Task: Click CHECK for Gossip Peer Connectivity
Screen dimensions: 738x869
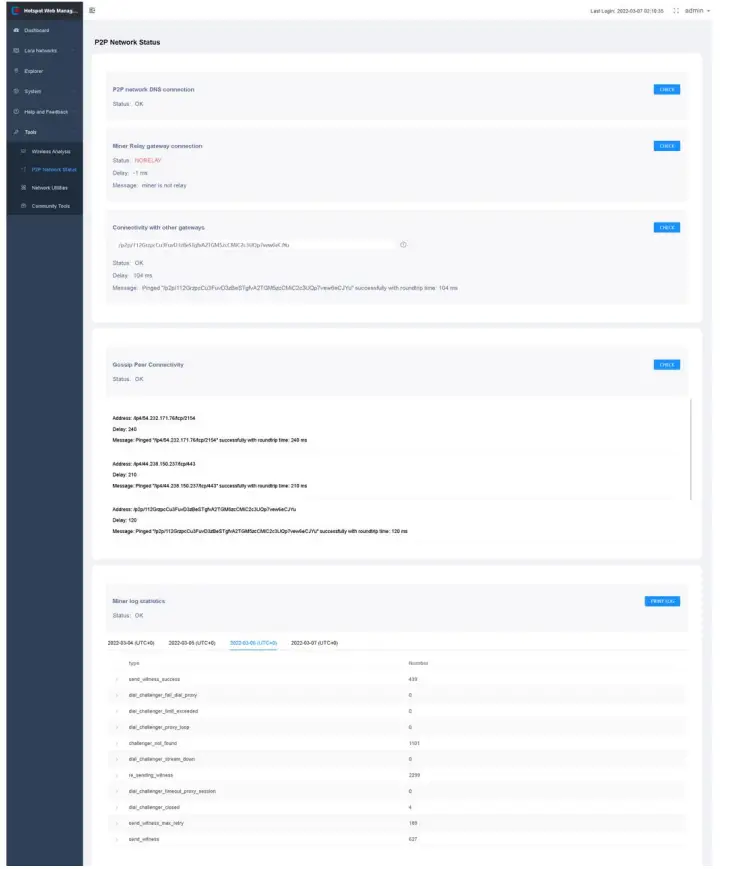Action: 667,365
